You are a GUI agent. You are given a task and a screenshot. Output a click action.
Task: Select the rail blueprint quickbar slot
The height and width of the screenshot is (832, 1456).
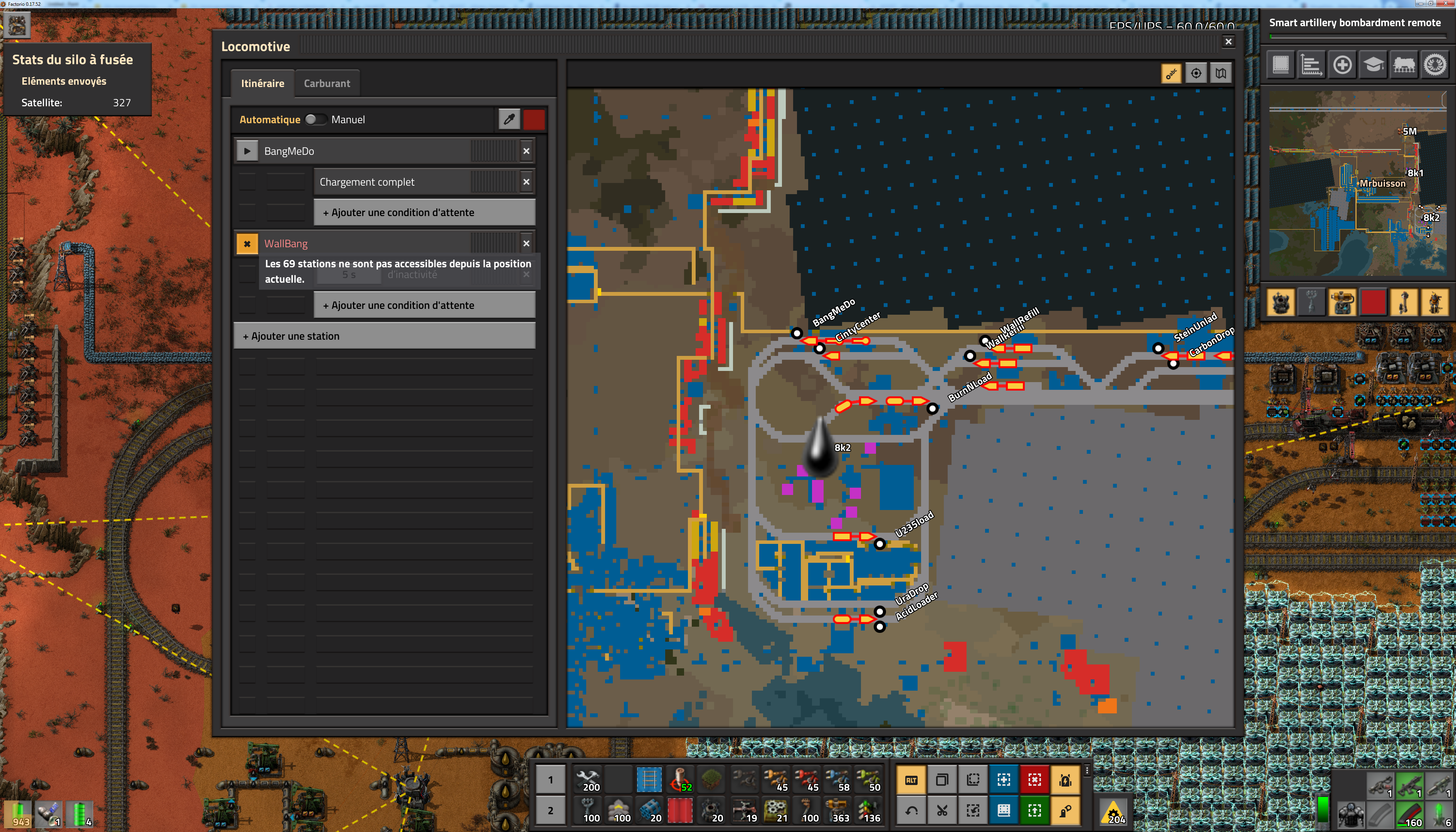point(649,780)
